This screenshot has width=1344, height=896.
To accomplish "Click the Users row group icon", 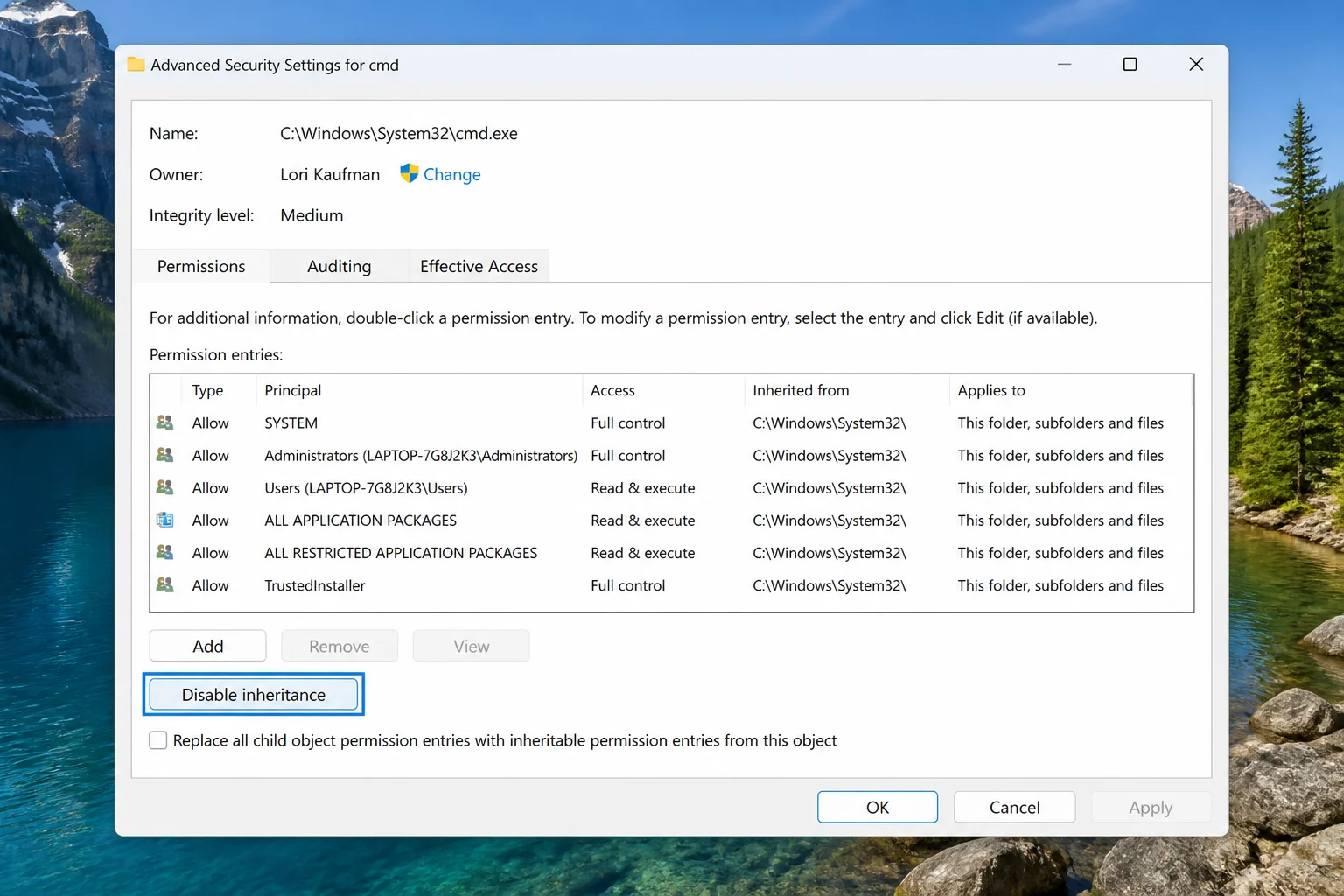I will coord(164,487).
